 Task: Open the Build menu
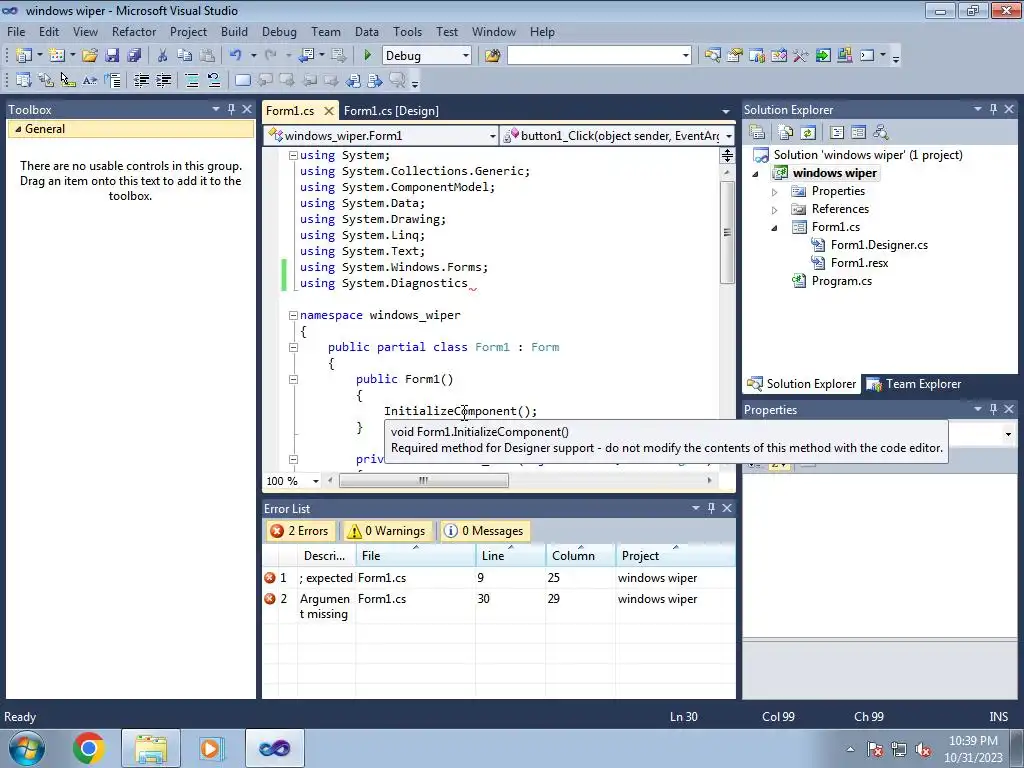(234, 31)
